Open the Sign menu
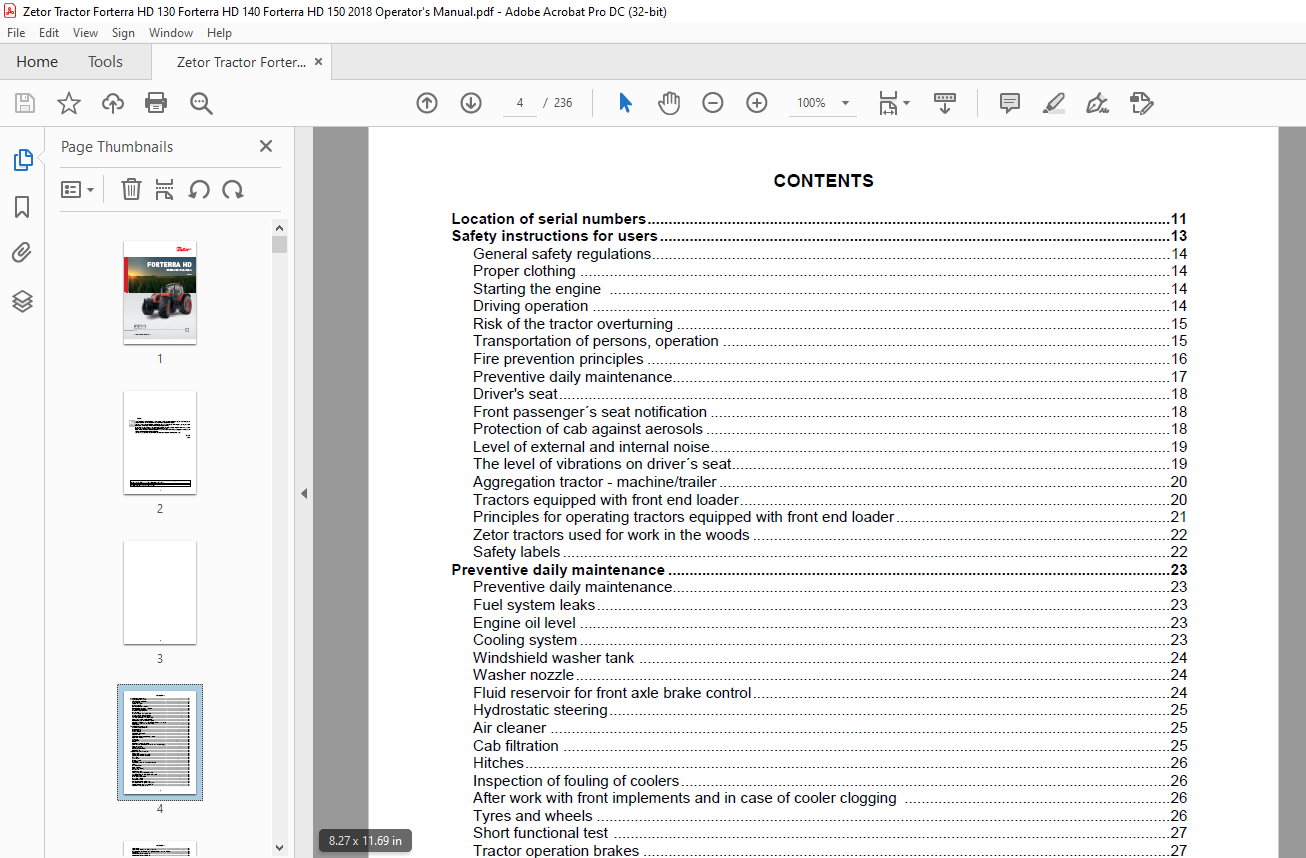 point(124,33)
